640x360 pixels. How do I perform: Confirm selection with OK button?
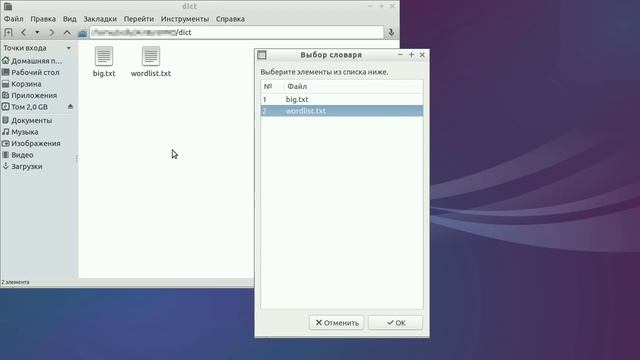coord(396,322)
